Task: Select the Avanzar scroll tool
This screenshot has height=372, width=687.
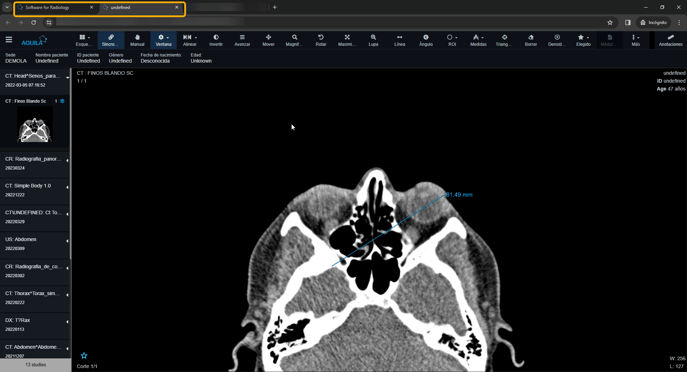Action: [x=242, y=40]
